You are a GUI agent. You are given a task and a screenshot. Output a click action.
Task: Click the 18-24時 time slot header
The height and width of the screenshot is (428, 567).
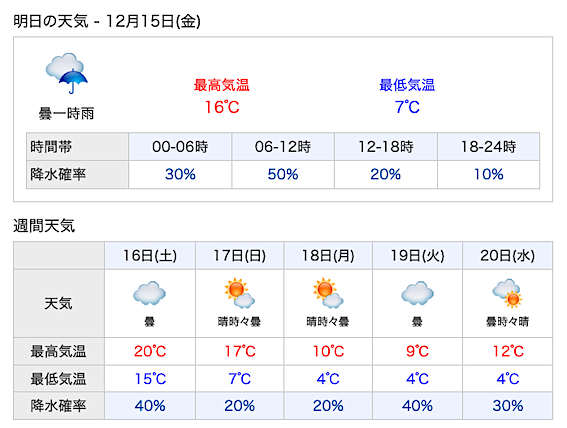[489, 146]
